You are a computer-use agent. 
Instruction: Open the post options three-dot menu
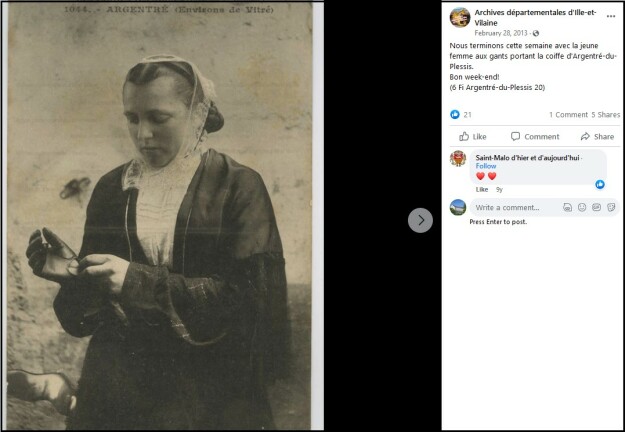pyautogui.click(x=611, y=16)
